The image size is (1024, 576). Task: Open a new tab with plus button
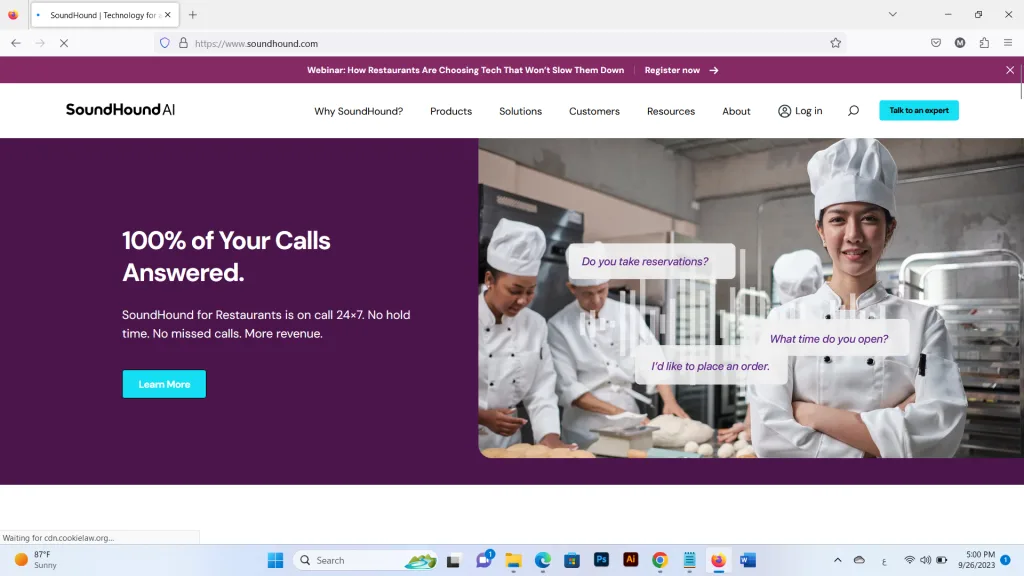(193, 14)
